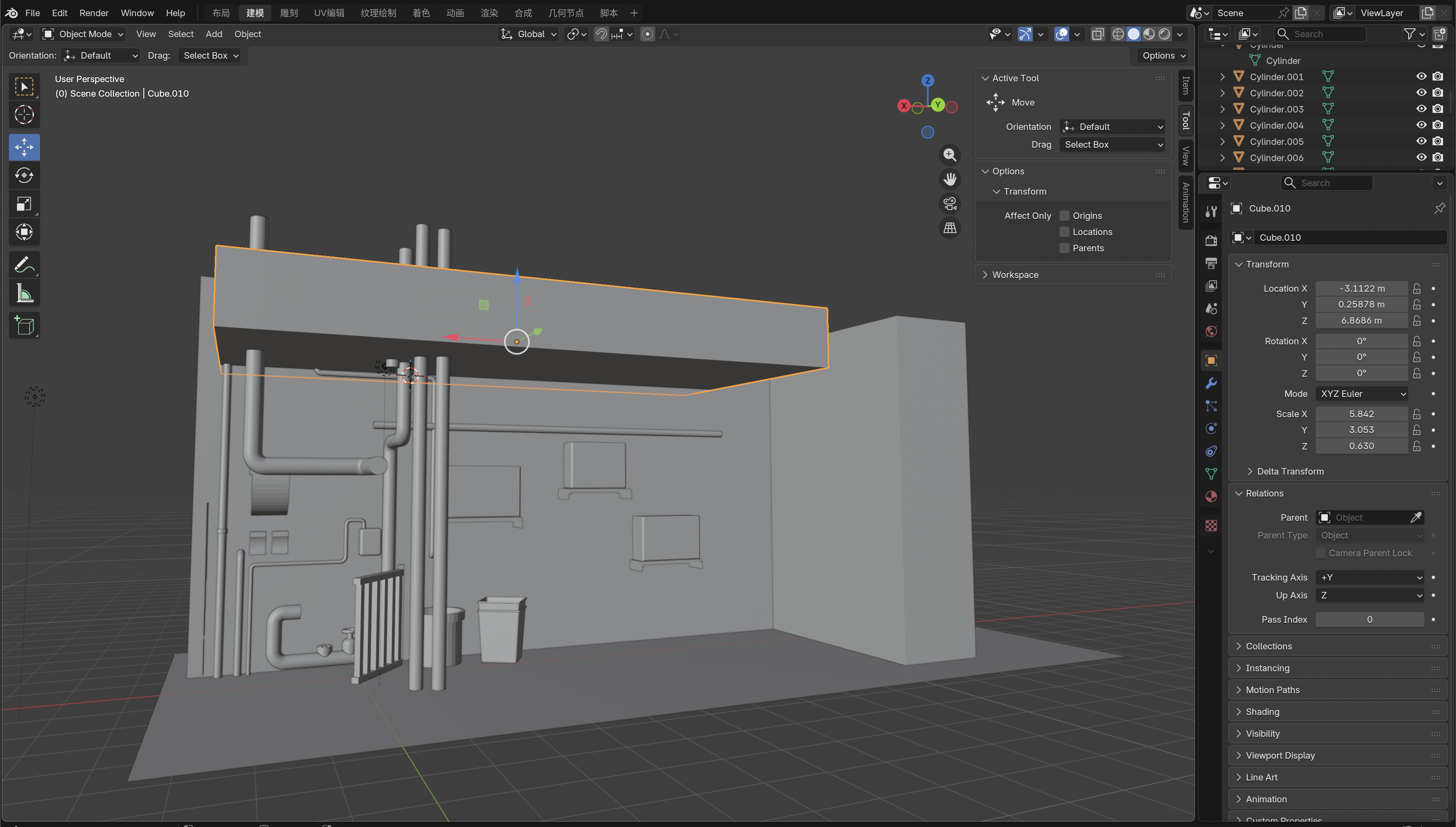Open the Object Data mesh properties tab
Screen dimensions: 1456x827
click(x=1211, y=474)
